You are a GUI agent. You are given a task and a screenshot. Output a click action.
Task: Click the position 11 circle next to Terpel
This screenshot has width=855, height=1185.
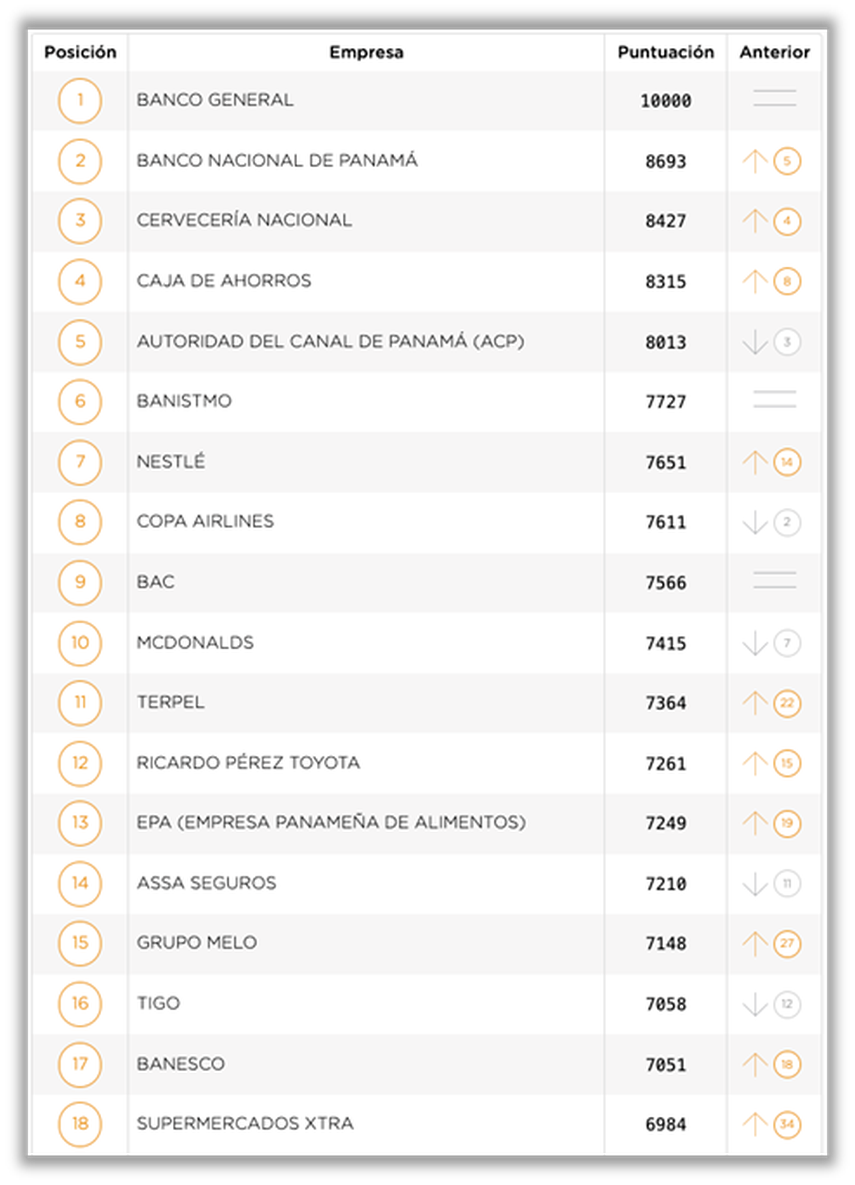pyautogui.click(x=80, y=703)
